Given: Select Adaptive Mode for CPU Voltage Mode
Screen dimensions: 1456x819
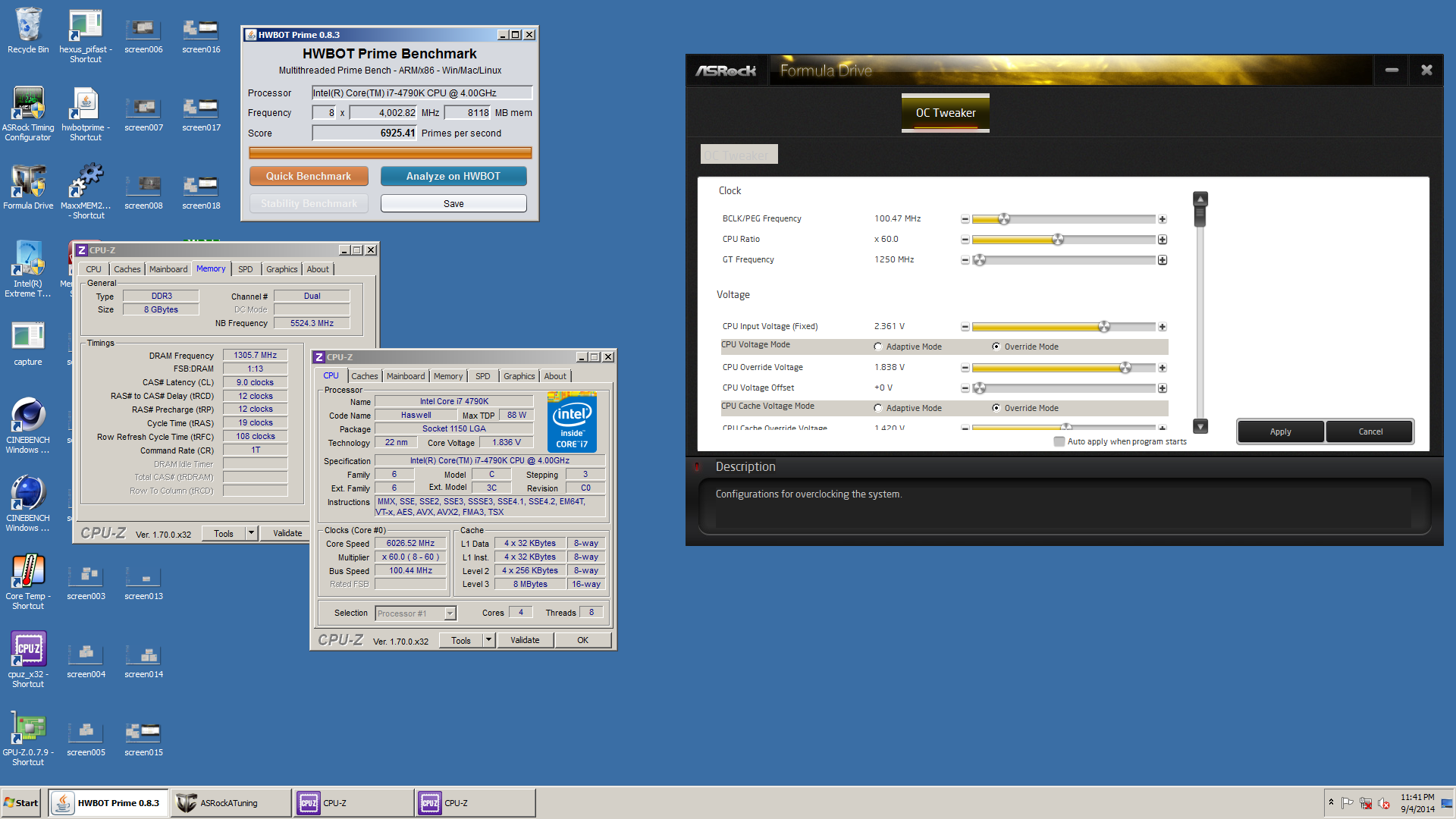Looking at the screenshot, I should (x=878, y=347).
